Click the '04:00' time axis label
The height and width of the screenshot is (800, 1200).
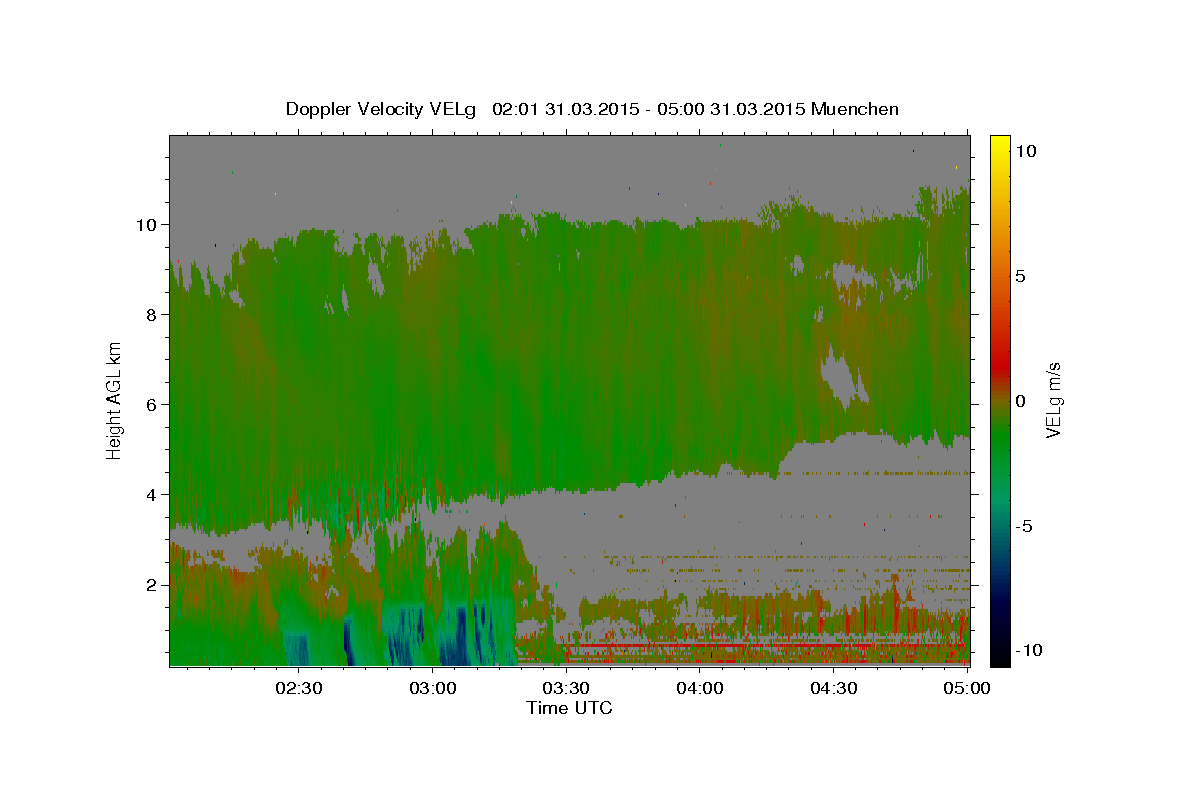point(700,688)
